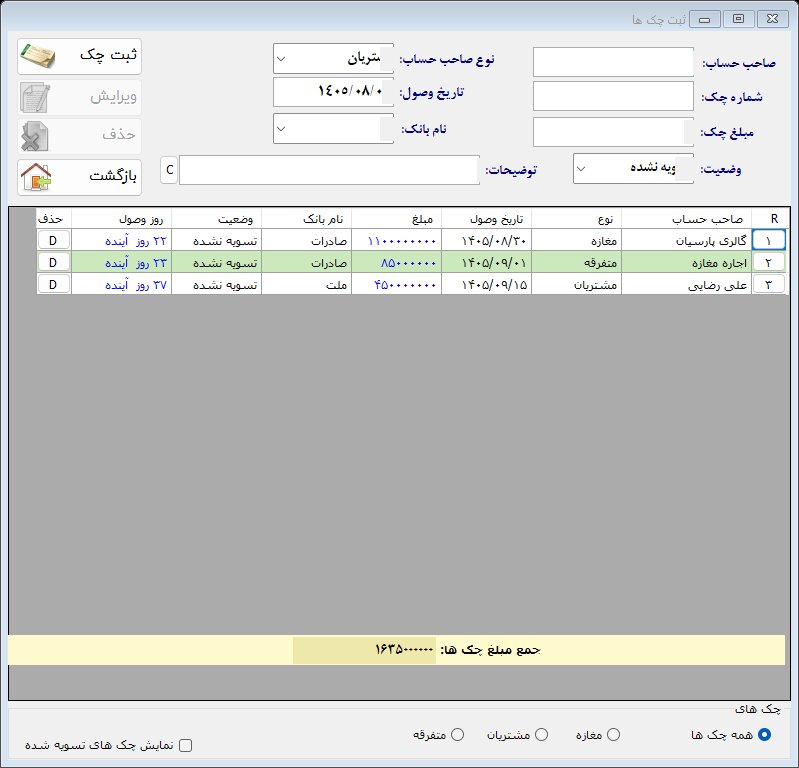The width and height of the screenshot is (799, 768).
Task: Click the delete-file icon on حذف
Action: click(34, 136)
